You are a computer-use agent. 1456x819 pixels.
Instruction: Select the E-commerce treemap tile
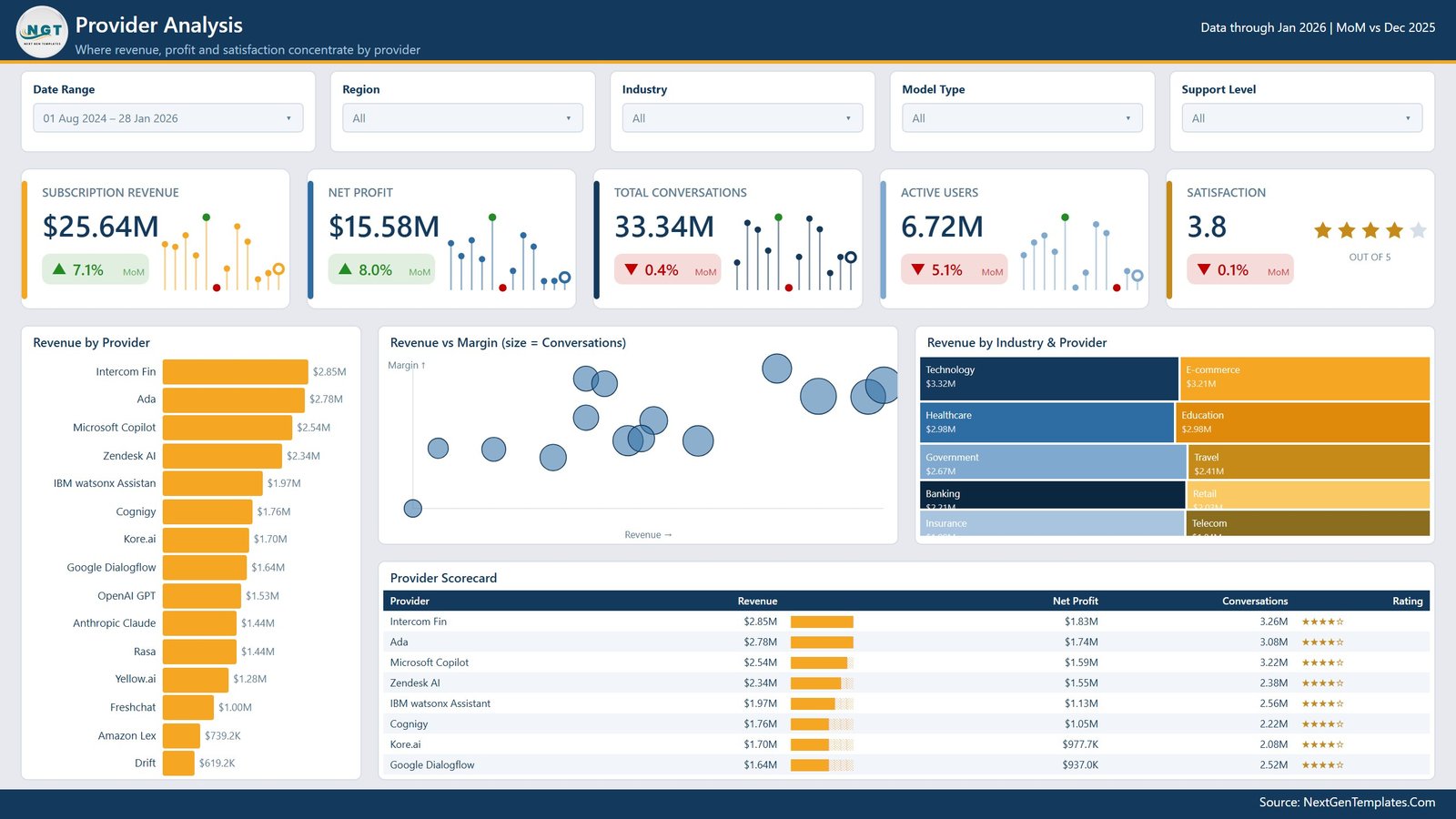1305,379
